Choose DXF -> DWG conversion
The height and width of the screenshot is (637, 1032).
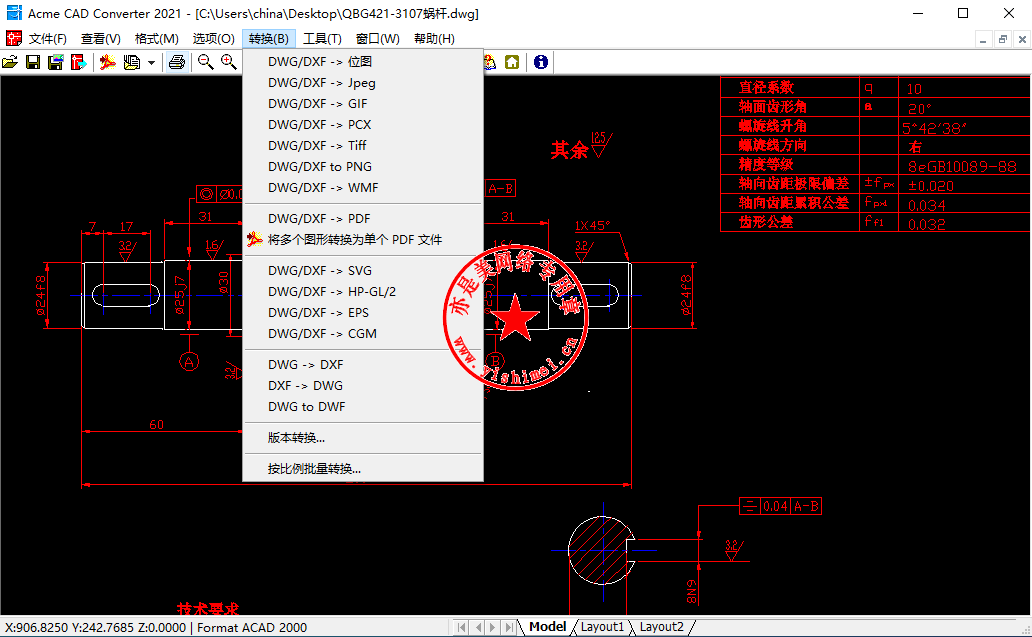363,386
